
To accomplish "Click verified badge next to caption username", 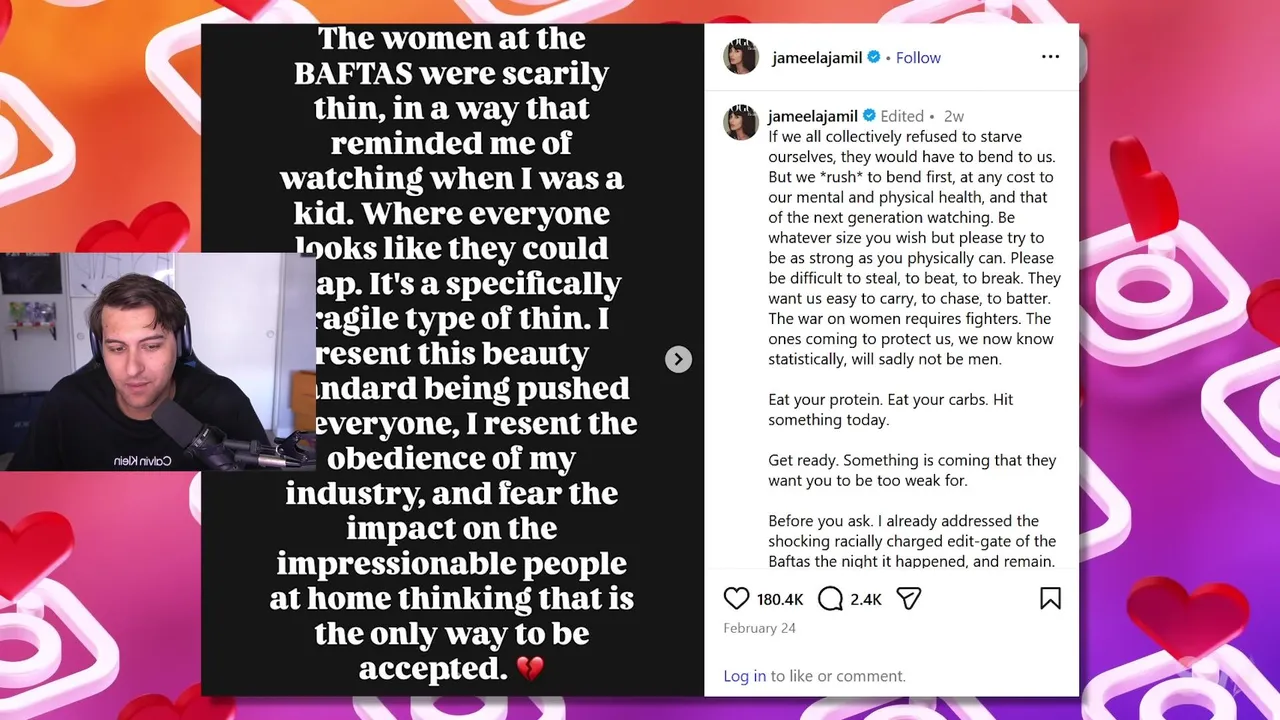I will click(869, 116).
